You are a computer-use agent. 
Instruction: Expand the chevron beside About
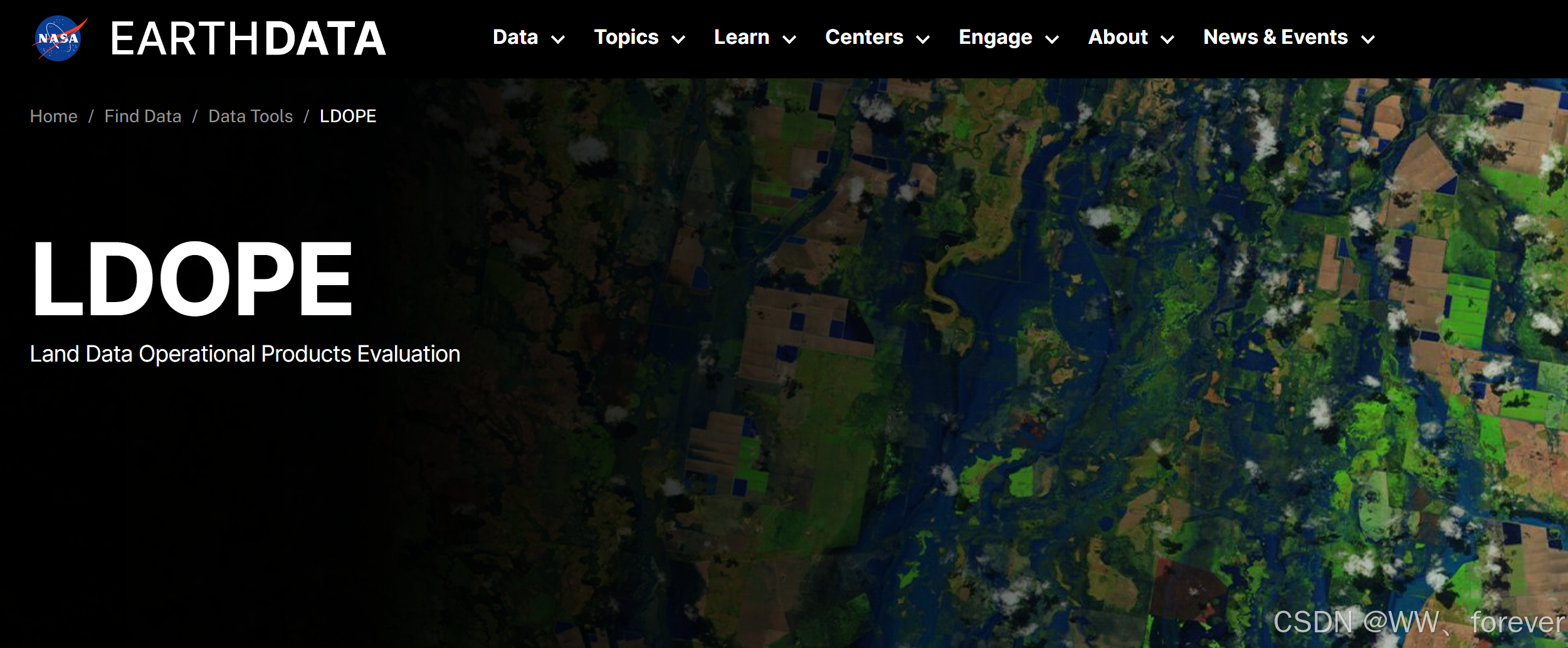point(1167,39)
